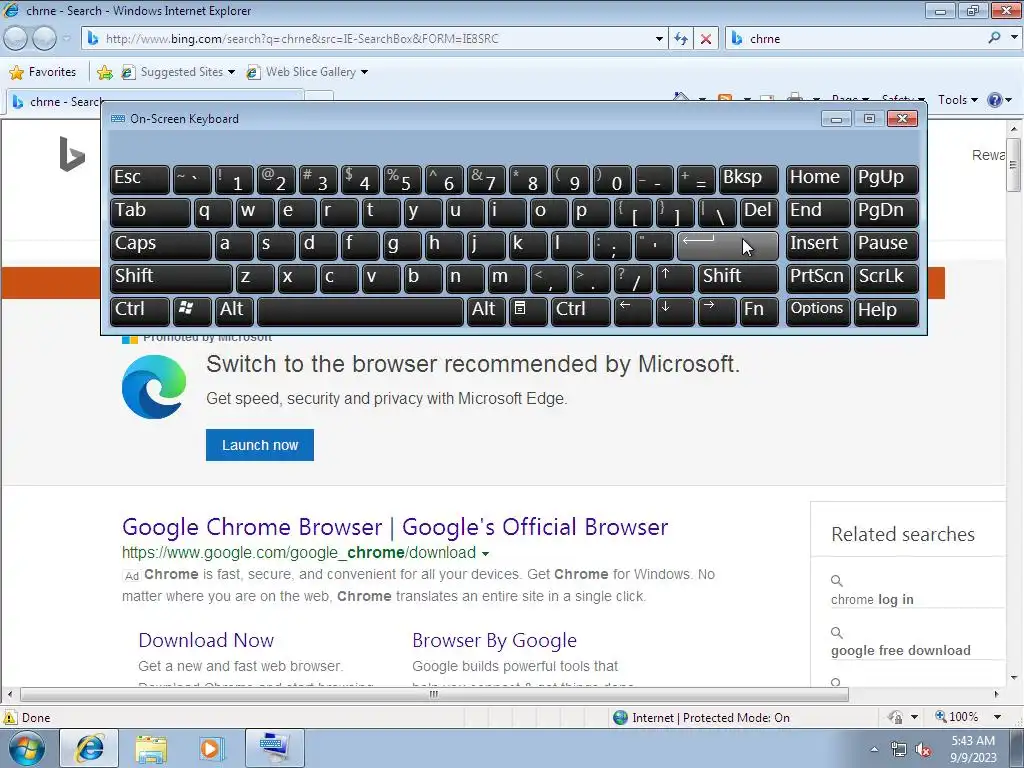Hit the Enter key on On-Screen Keyboard
The image size is (1024, 768).
pyautogui.click(x=728, y=245)
